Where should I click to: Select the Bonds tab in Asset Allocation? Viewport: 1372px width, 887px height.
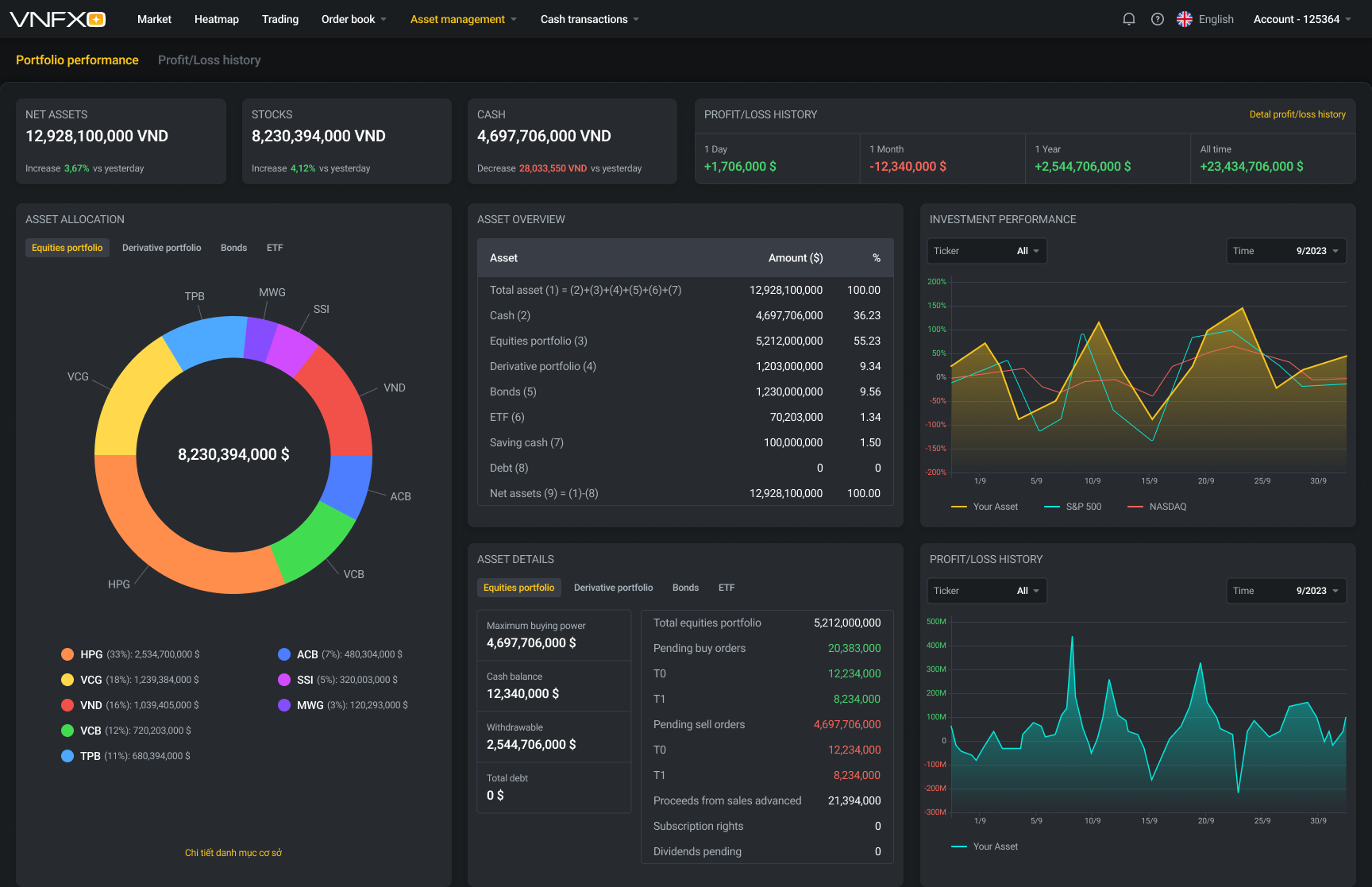pyautogui.click(x=233, y=247)
